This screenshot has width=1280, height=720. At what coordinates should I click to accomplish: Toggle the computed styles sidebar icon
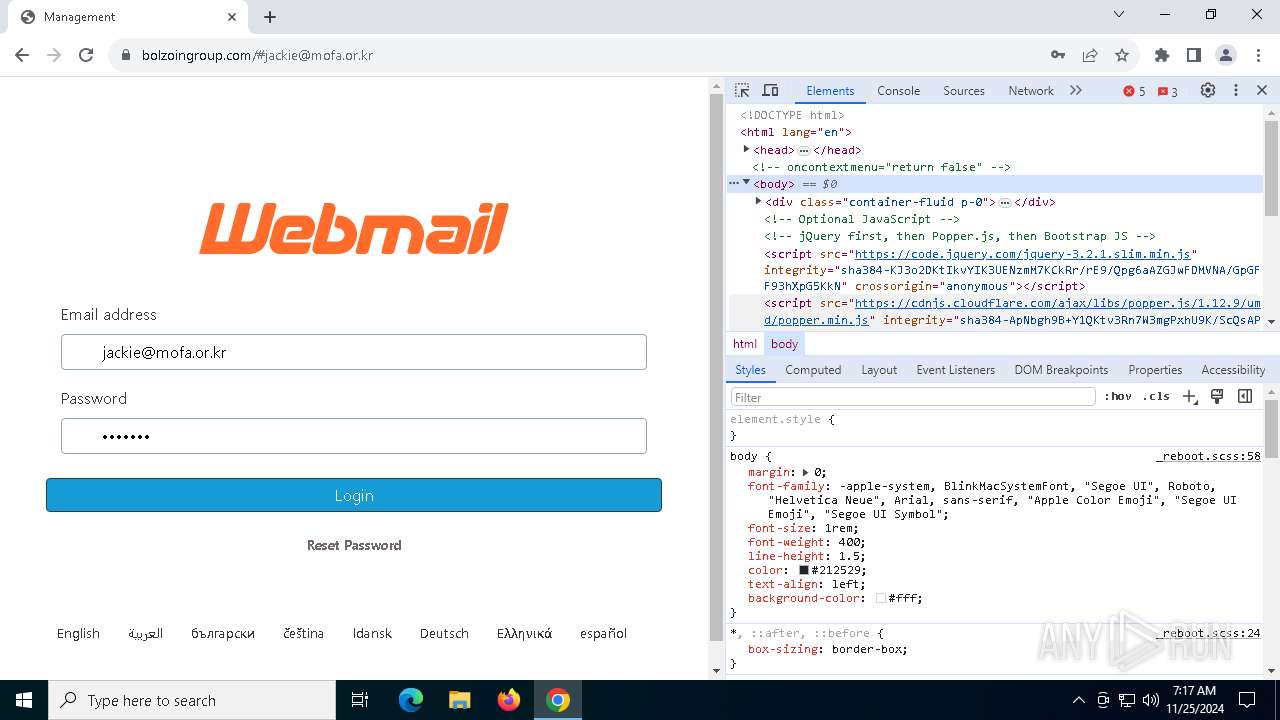click(x=1245, y=396)
